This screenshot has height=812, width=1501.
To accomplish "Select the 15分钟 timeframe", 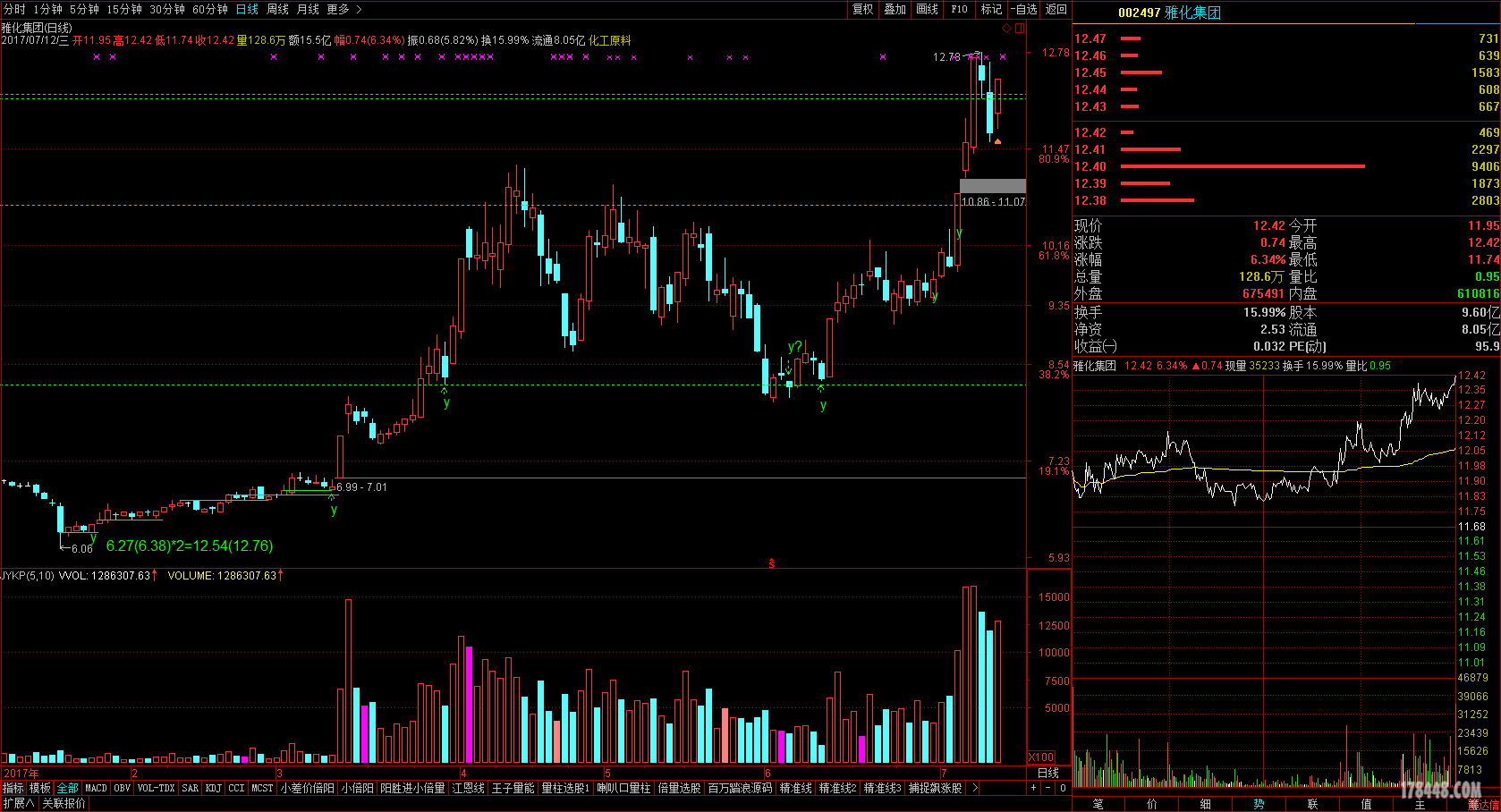I will (x=124, y=9).
